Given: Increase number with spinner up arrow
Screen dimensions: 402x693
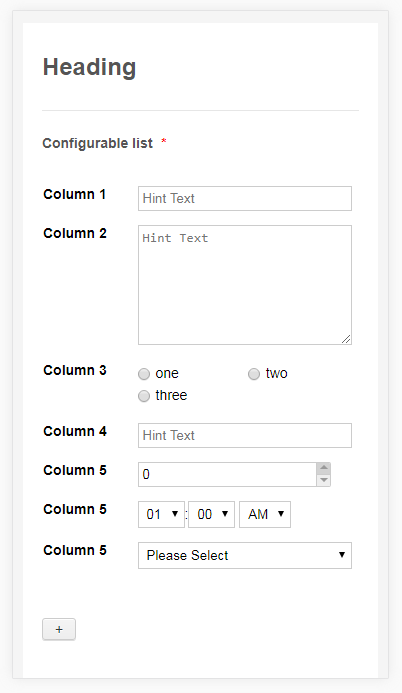Looking at the screenshot, I should coord(324,468).
